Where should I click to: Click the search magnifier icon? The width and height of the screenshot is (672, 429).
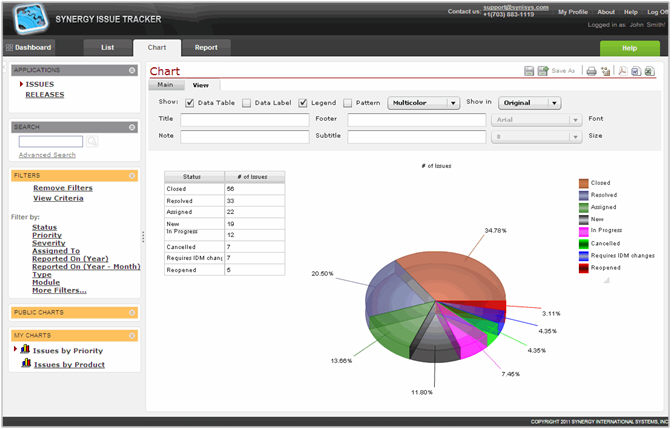tap(92, 141)
